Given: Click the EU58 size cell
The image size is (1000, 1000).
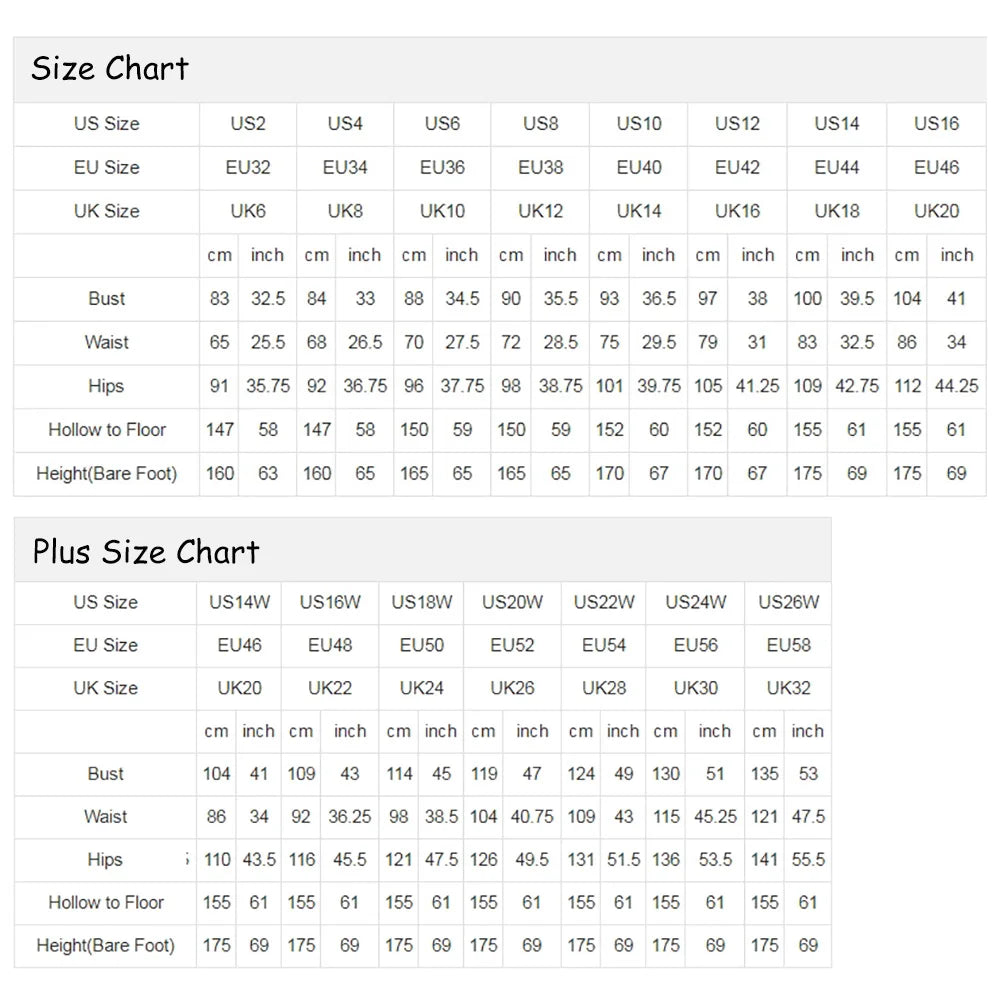Looking at the screenshot, I should pos(788,645).
